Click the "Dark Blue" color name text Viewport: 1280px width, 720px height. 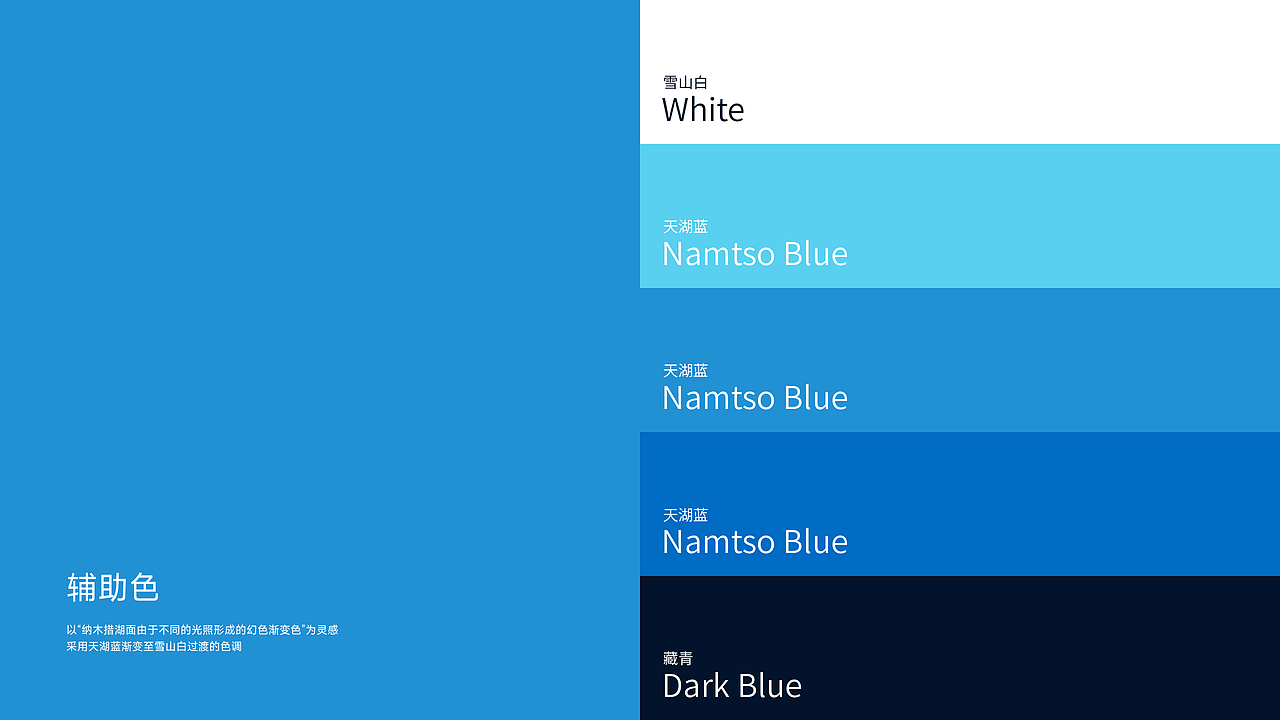pyautogui.click(x=732, y=685)
